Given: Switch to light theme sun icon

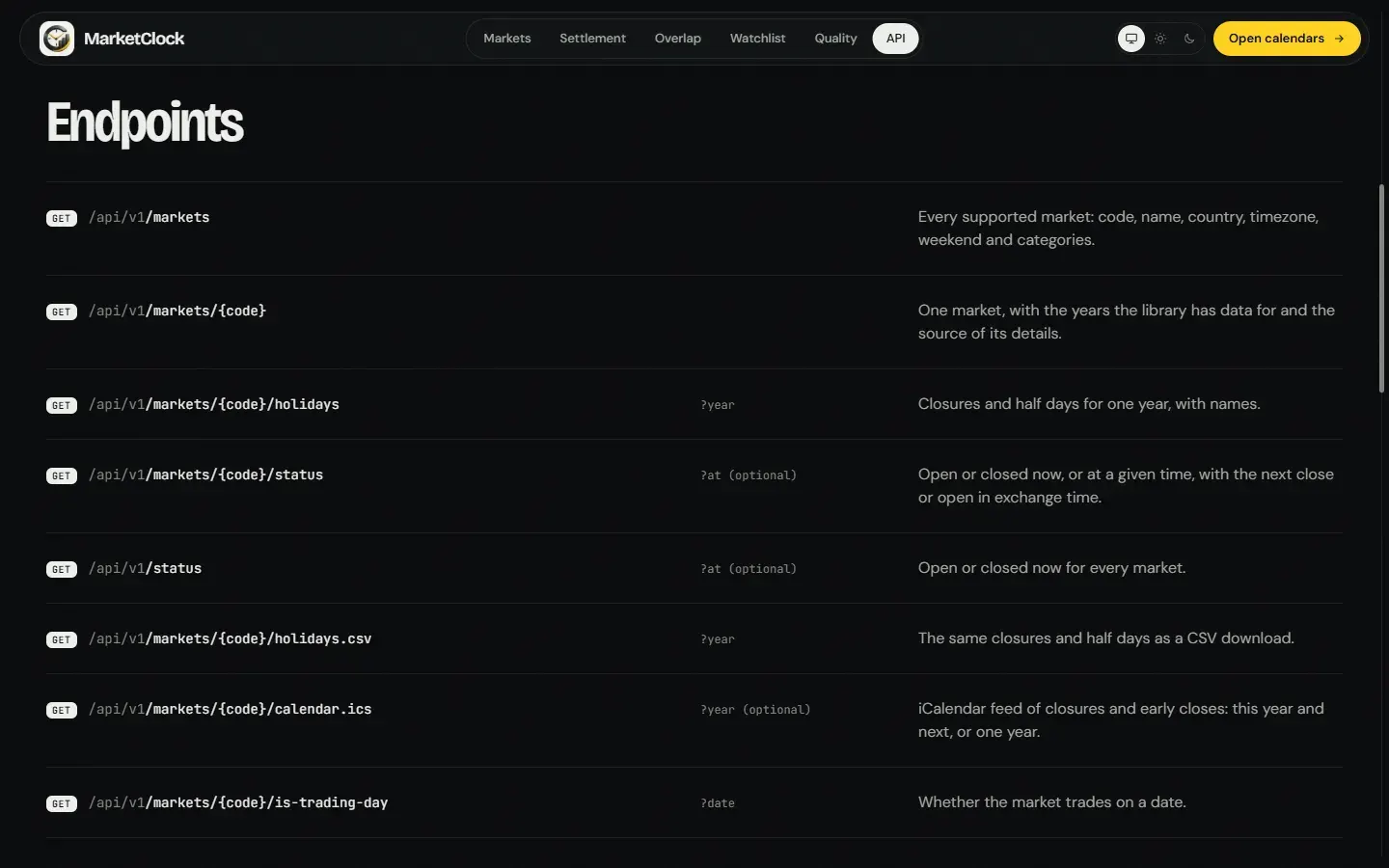Looking at the screenshot, I should pyautogui.click(x=1160, y=39).
